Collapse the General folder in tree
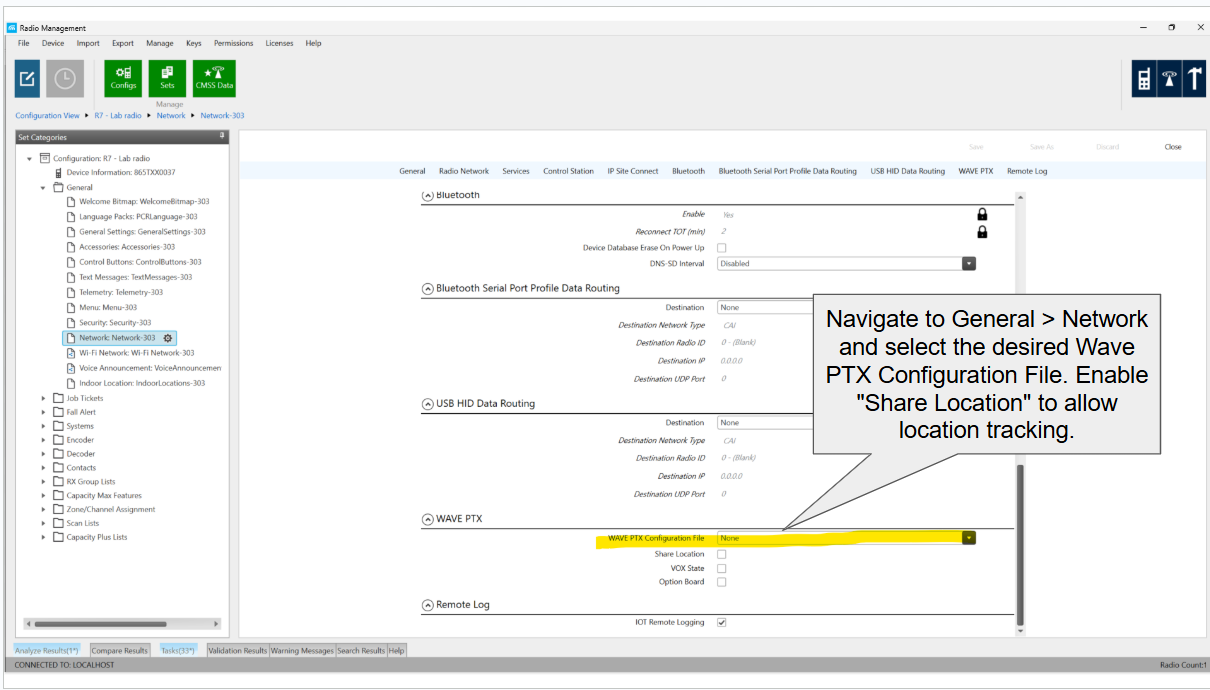Screen dimensions: 1210x690 43,187
